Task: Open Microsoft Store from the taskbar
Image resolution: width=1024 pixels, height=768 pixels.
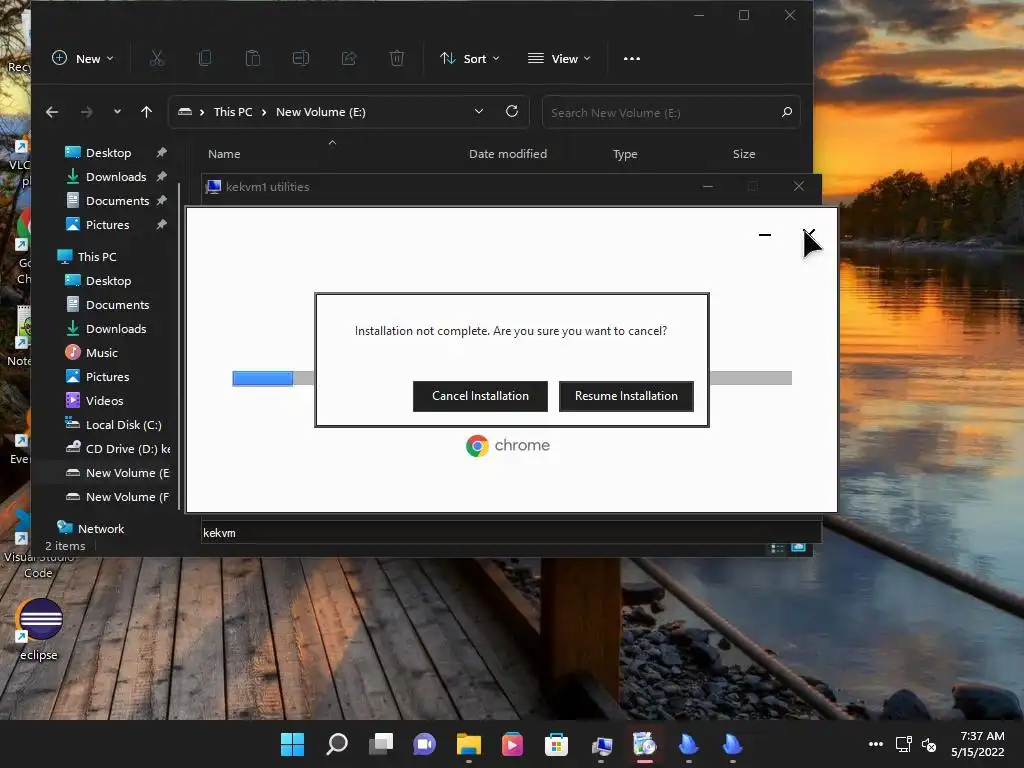Action: [x=556, y=744]
